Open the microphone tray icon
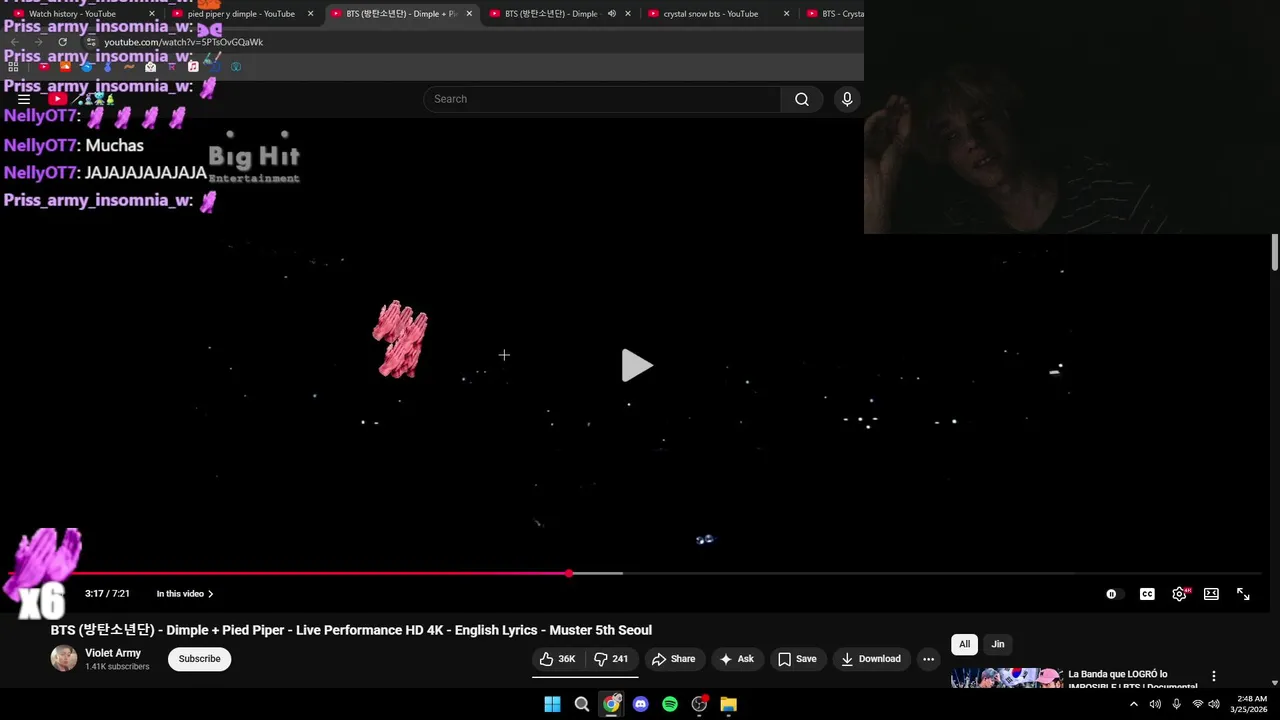The width and height of the screenshot is (1280, 720). coord(1176,704)
